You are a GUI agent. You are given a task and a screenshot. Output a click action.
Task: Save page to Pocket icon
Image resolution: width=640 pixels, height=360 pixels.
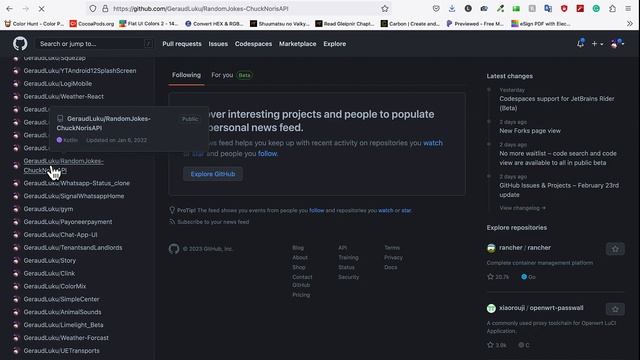[436, 9]
